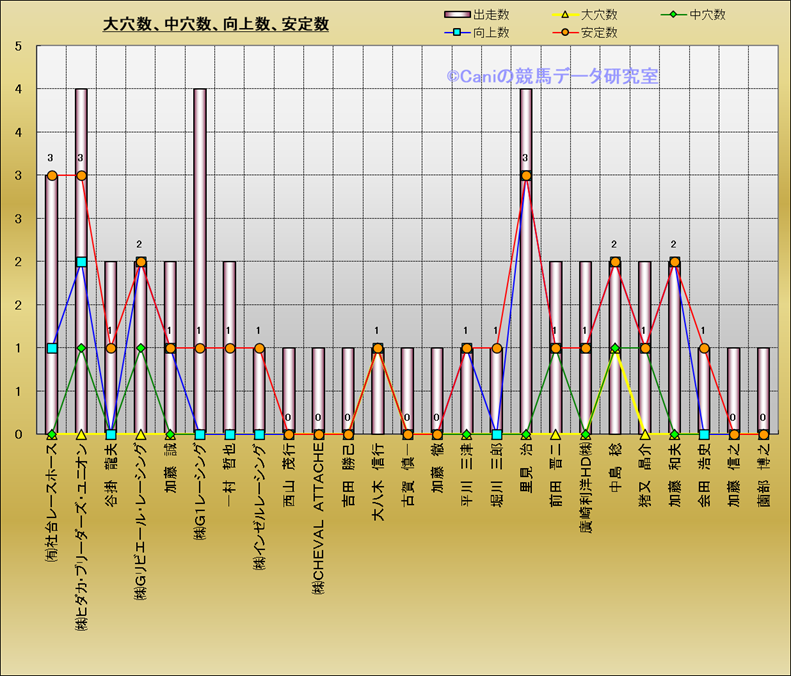
Task: Select the green diamond marker above ㈱G1ピエール・レーシング
Action: pyautogui.click(x=141, y=348)
